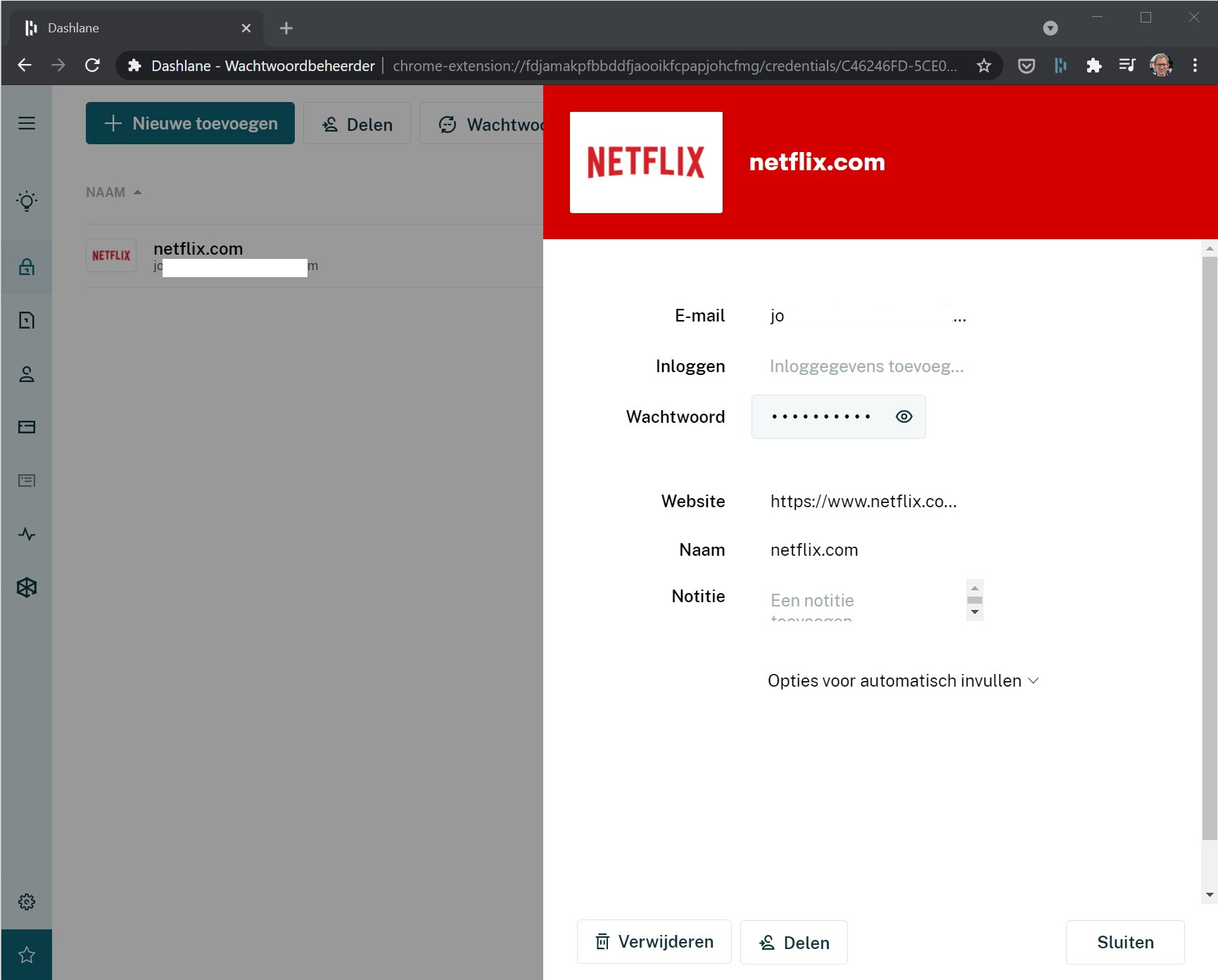
Task: Bookmark this page with the star icon
Action: coord(984,65)
